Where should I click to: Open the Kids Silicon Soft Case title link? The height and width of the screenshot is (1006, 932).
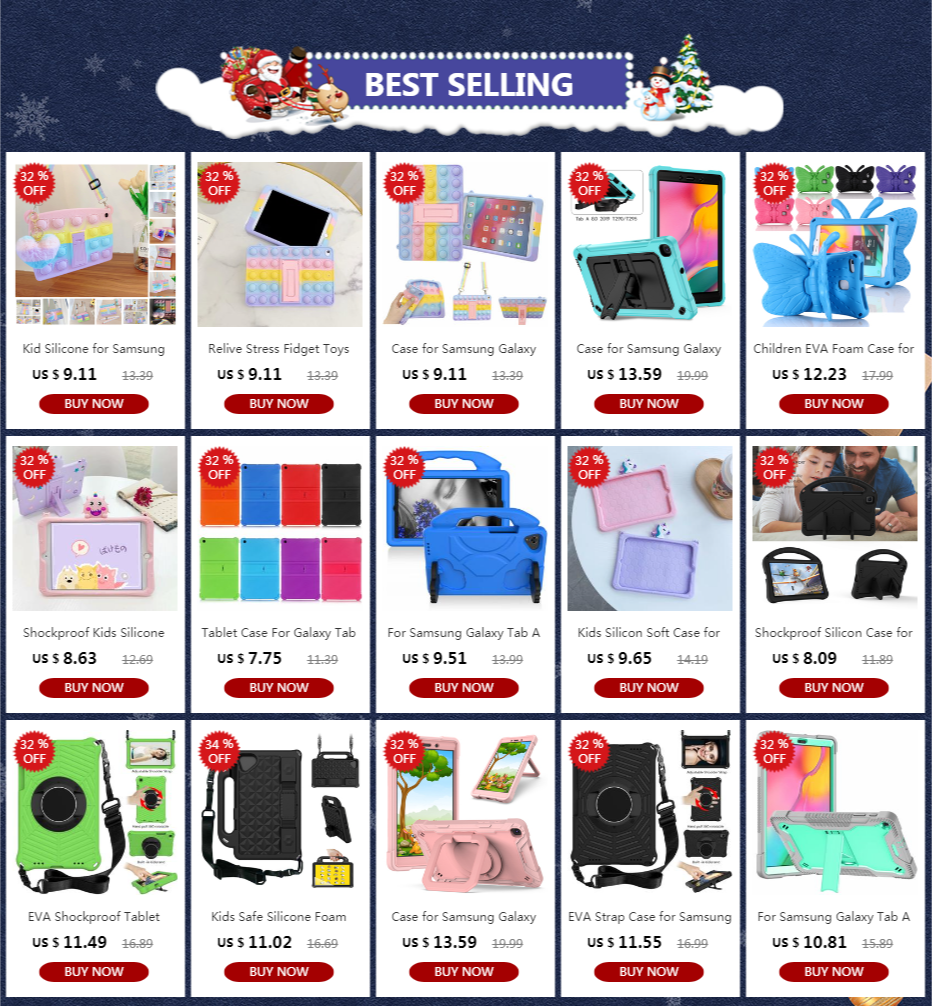(648, 633)
